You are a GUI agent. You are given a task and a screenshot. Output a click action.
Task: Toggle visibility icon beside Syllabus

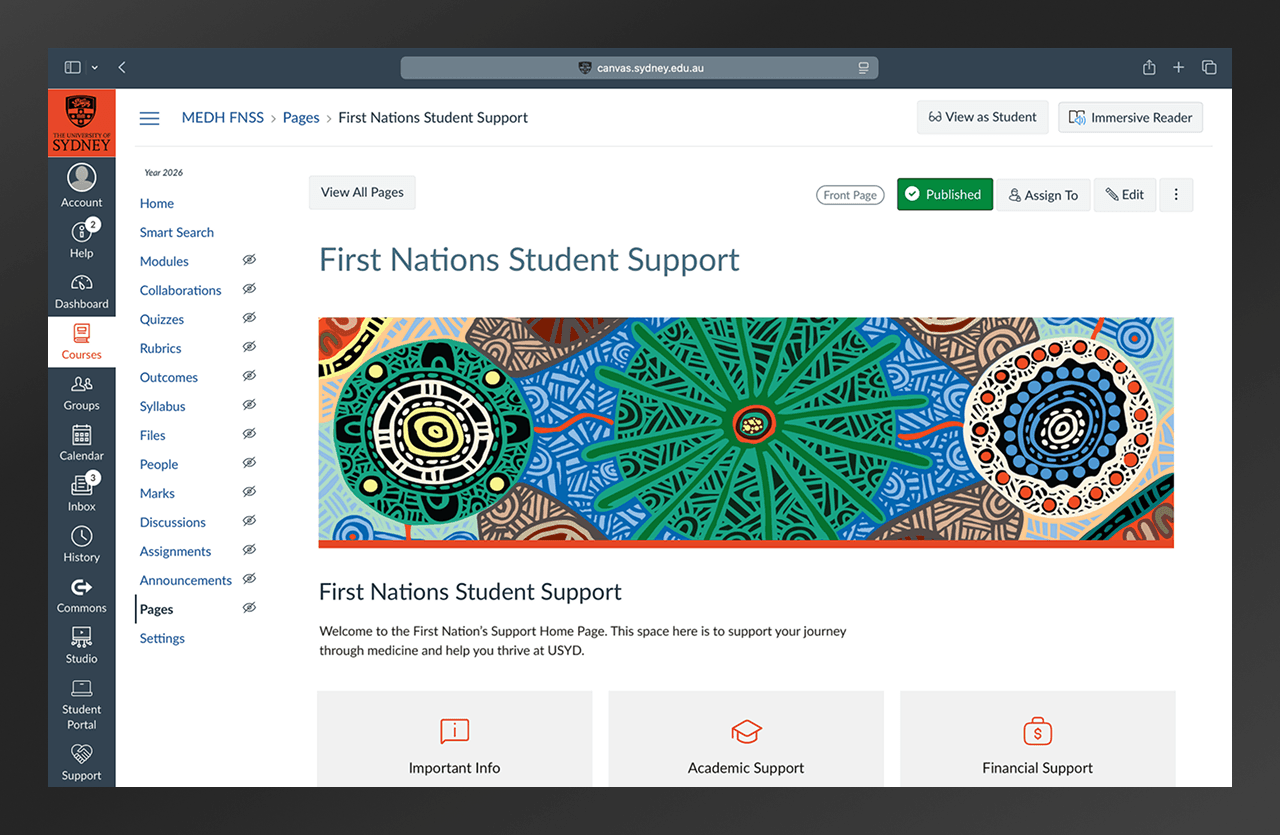click(x=249, y=405)
